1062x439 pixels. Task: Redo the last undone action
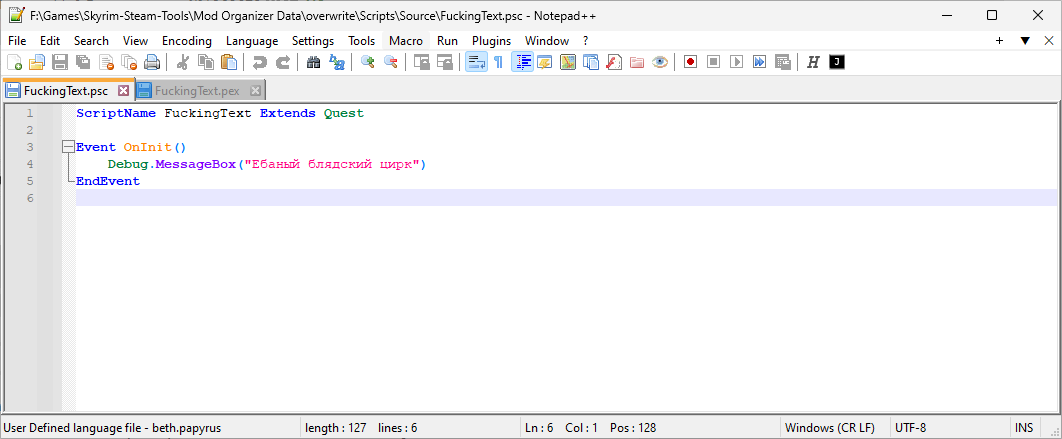click(282, 62)
